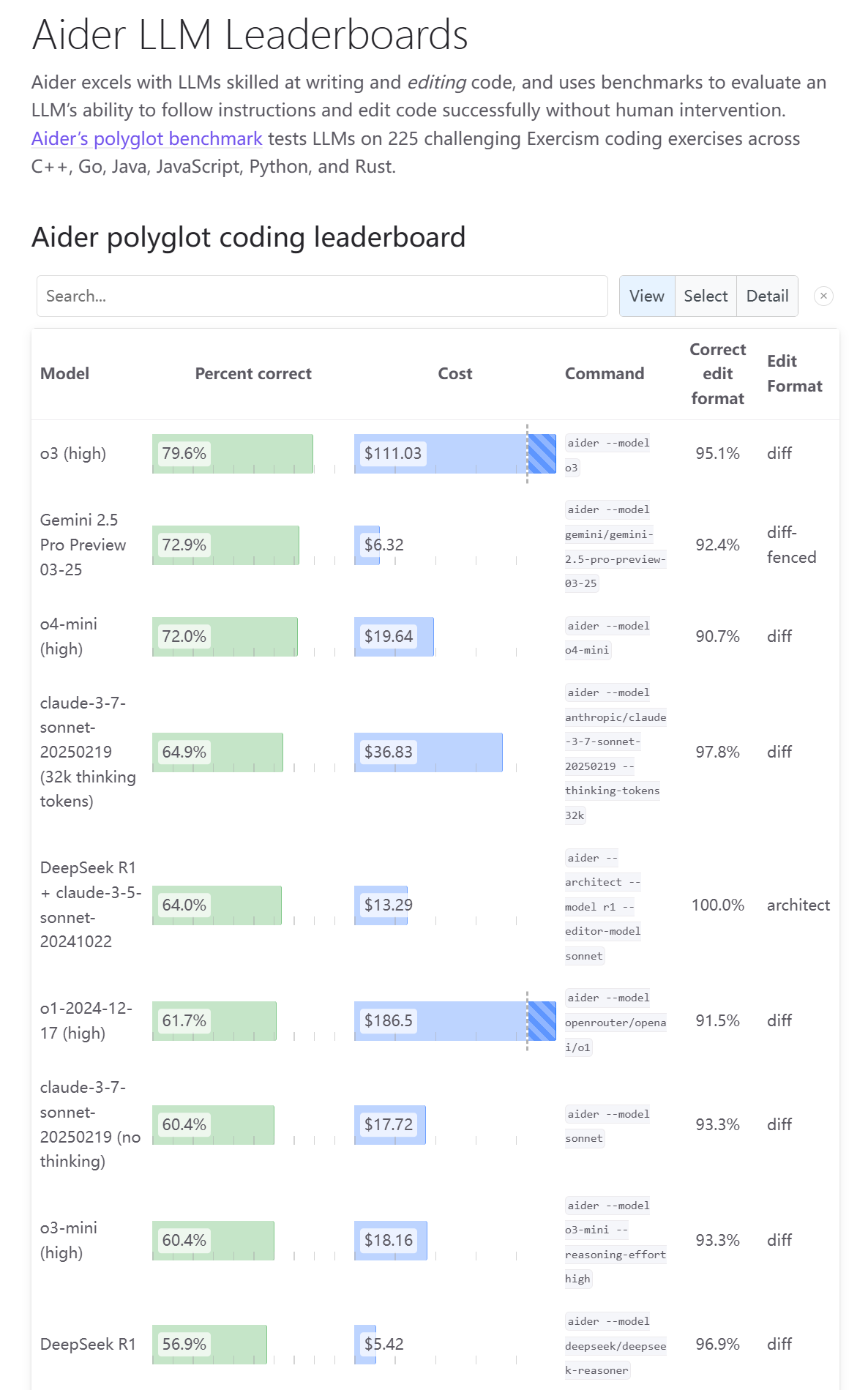
Task: Click the 72.9% percent correct bar
Action: click(x=225, y=545)
